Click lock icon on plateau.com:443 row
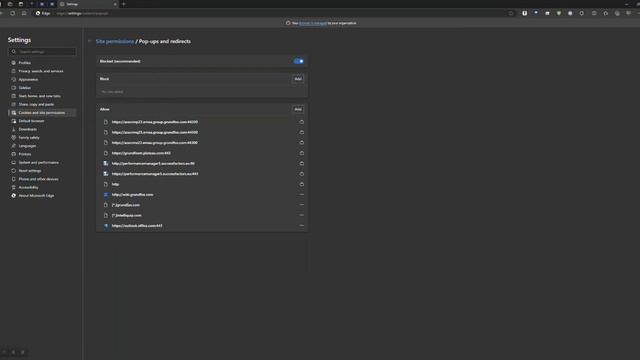Screen dimensions: 640x360 [x=302, y=153]
